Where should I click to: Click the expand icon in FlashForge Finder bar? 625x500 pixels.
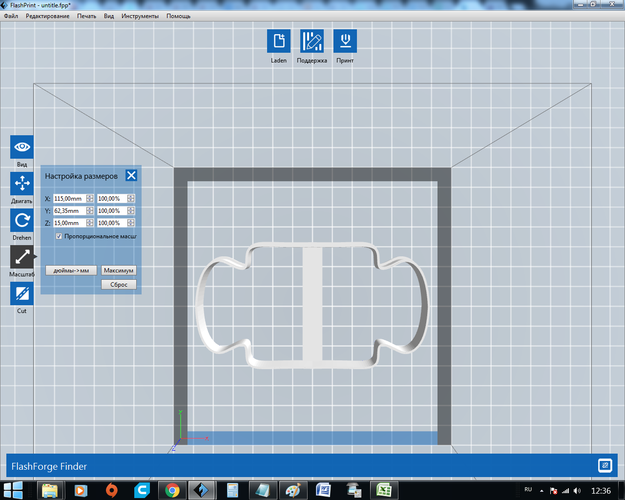click(605, 465)
